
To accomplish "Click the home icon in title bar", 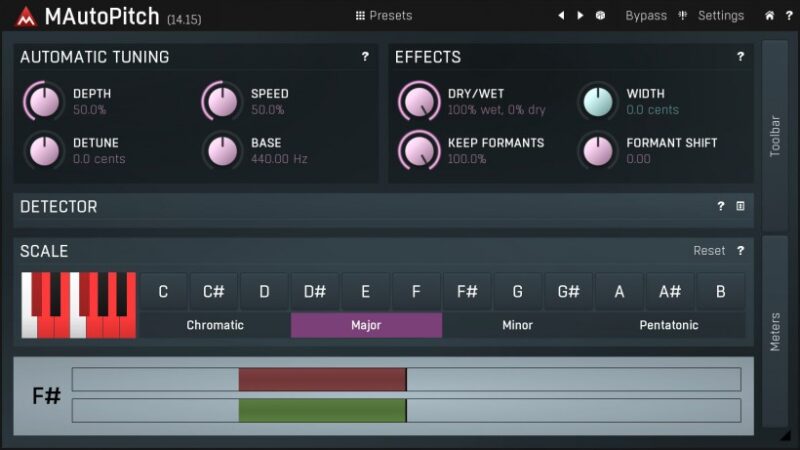I will click(x=769, y=15).
